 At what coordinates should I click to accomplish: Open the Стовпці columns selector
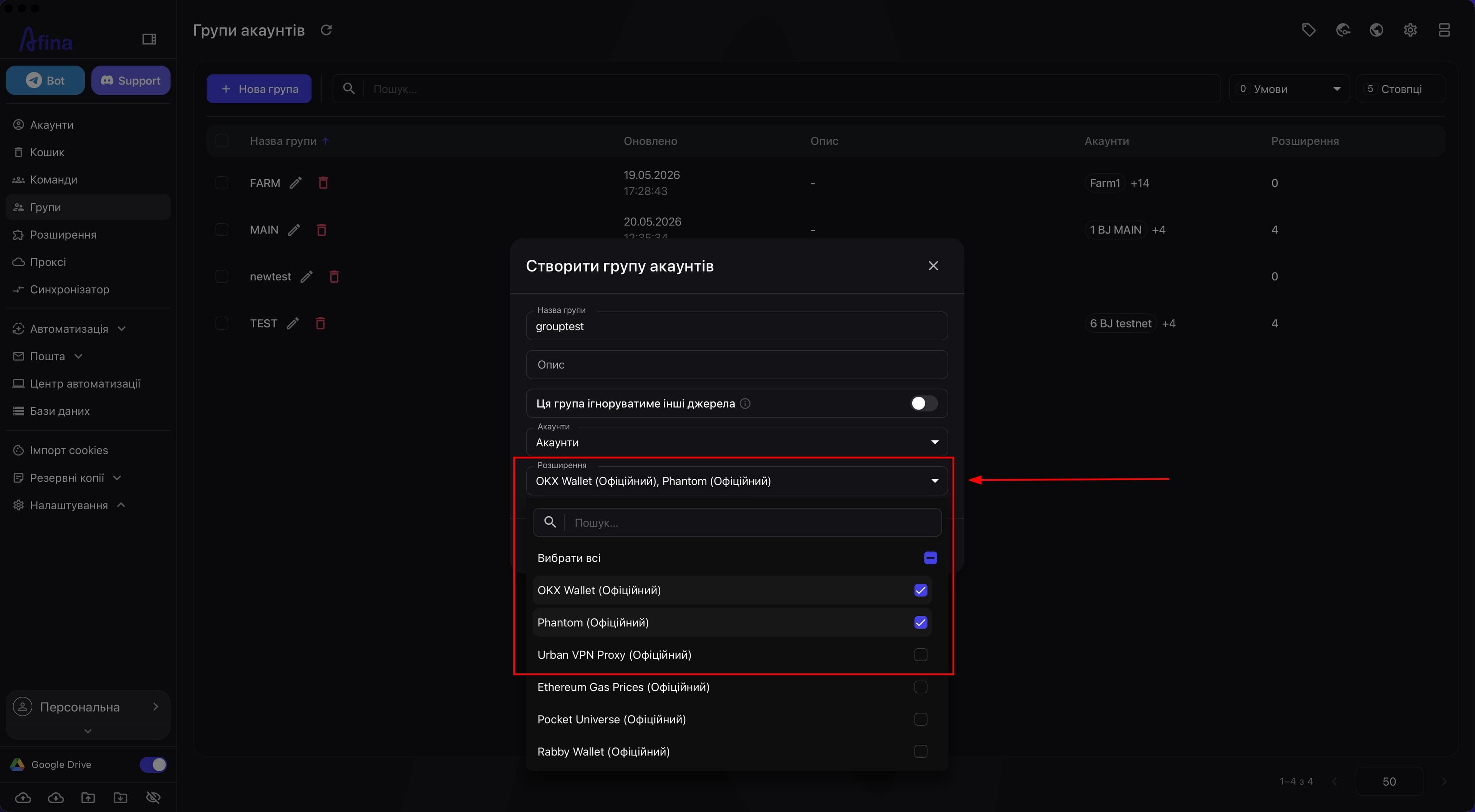[x=1400, y=89]
